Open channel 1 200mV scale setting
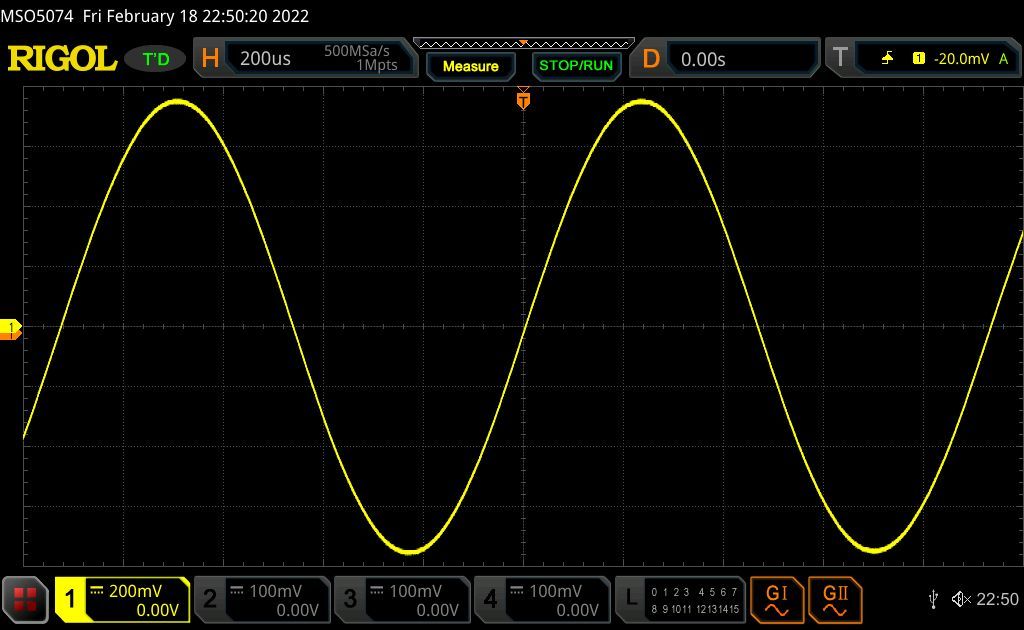This screenshot has height=630, width=1024. point(135,591)
